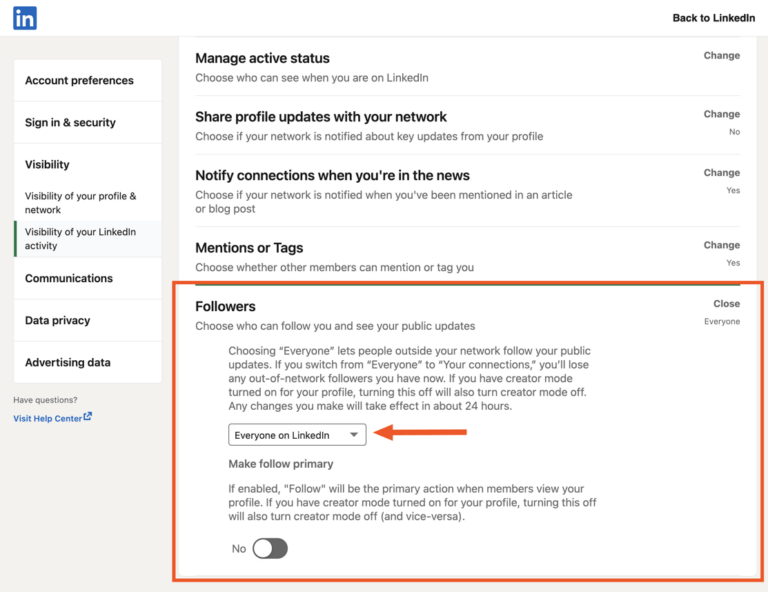Change Share profile updates with your network

point(721,114)
